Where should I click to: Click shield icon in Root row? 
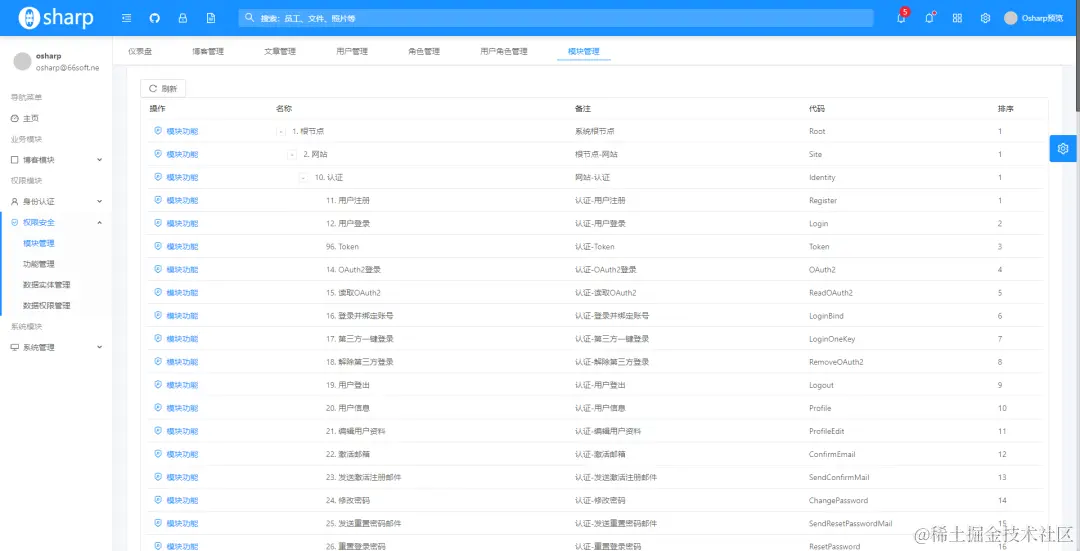(x=158, y=131)
